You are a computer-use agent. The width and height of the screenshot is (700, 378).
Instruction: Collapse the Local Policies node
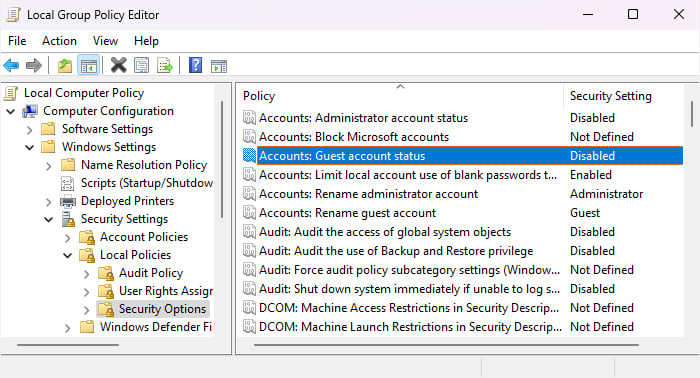point(67,256)
